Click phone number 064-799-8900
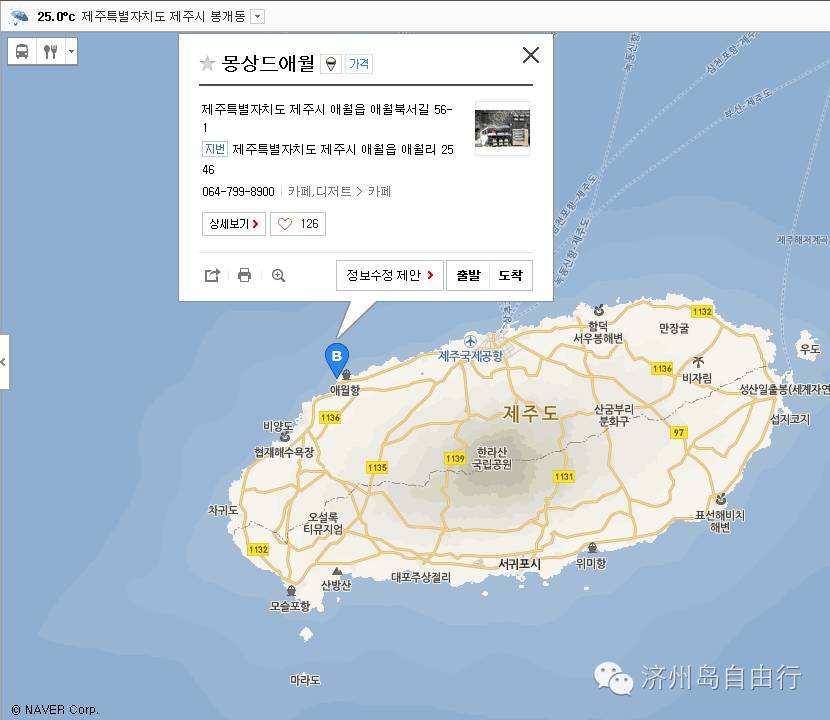 click(238, 192)
